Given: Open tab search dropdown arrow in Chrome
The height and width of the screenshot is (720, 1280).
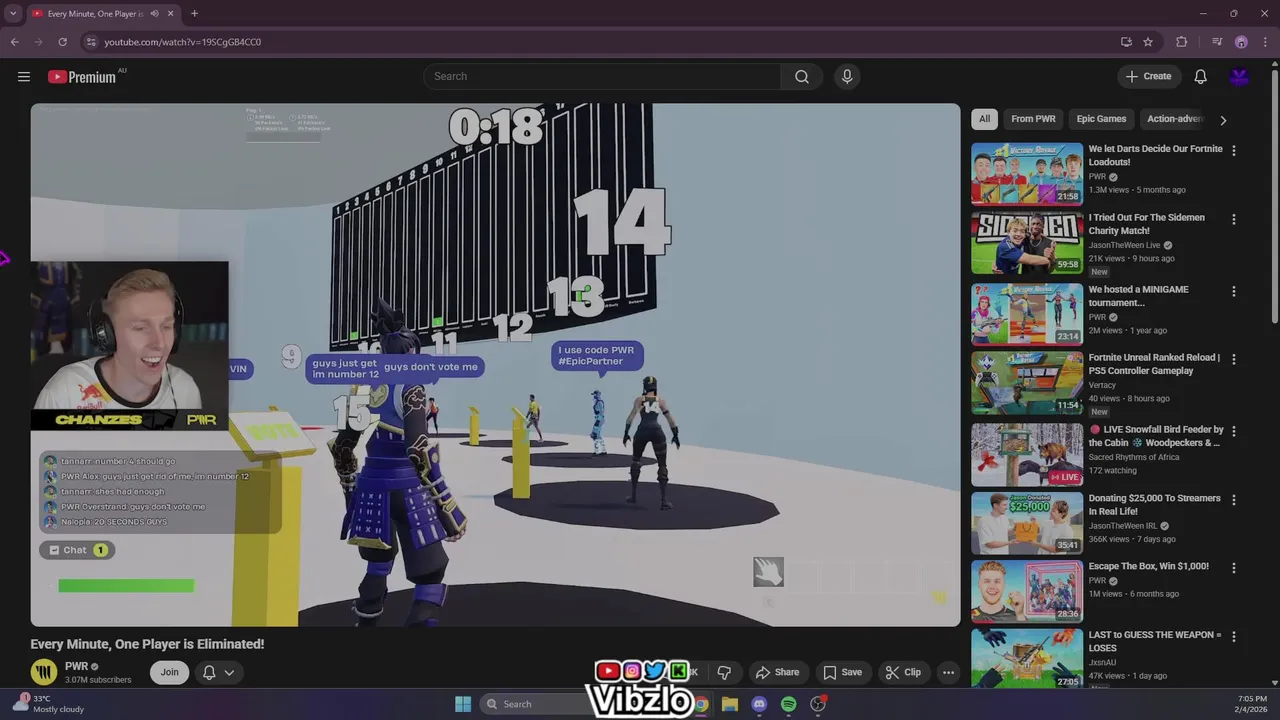Looking at the screenshot, I should pyautogui.click(x=13, y=14).
